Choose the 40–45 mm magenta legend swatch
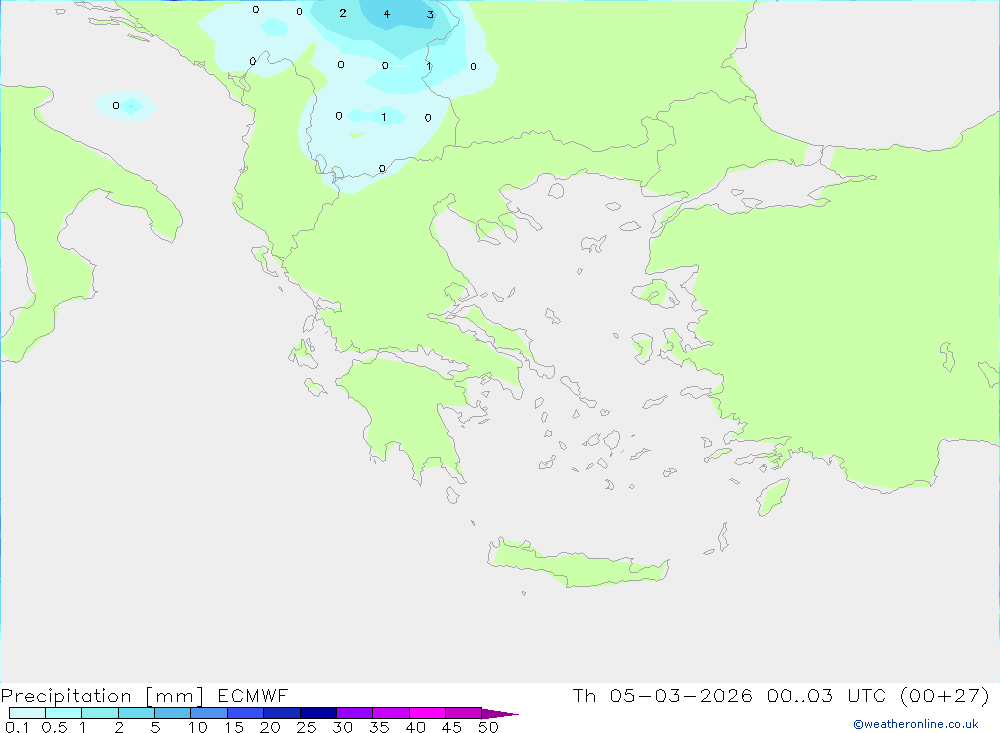 point(427,713)
